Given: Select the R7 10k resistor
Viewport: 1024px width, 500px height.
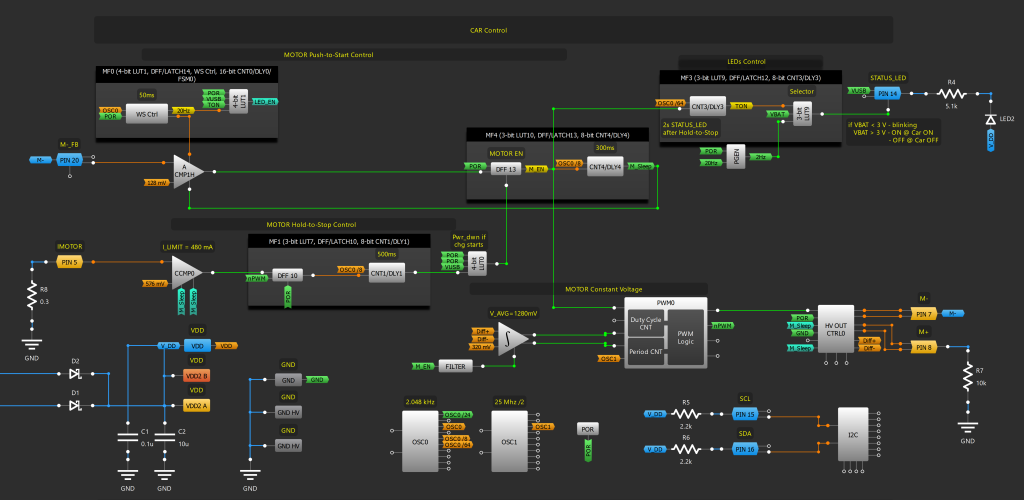Looking at the screenshot, I should click(966, 379).
